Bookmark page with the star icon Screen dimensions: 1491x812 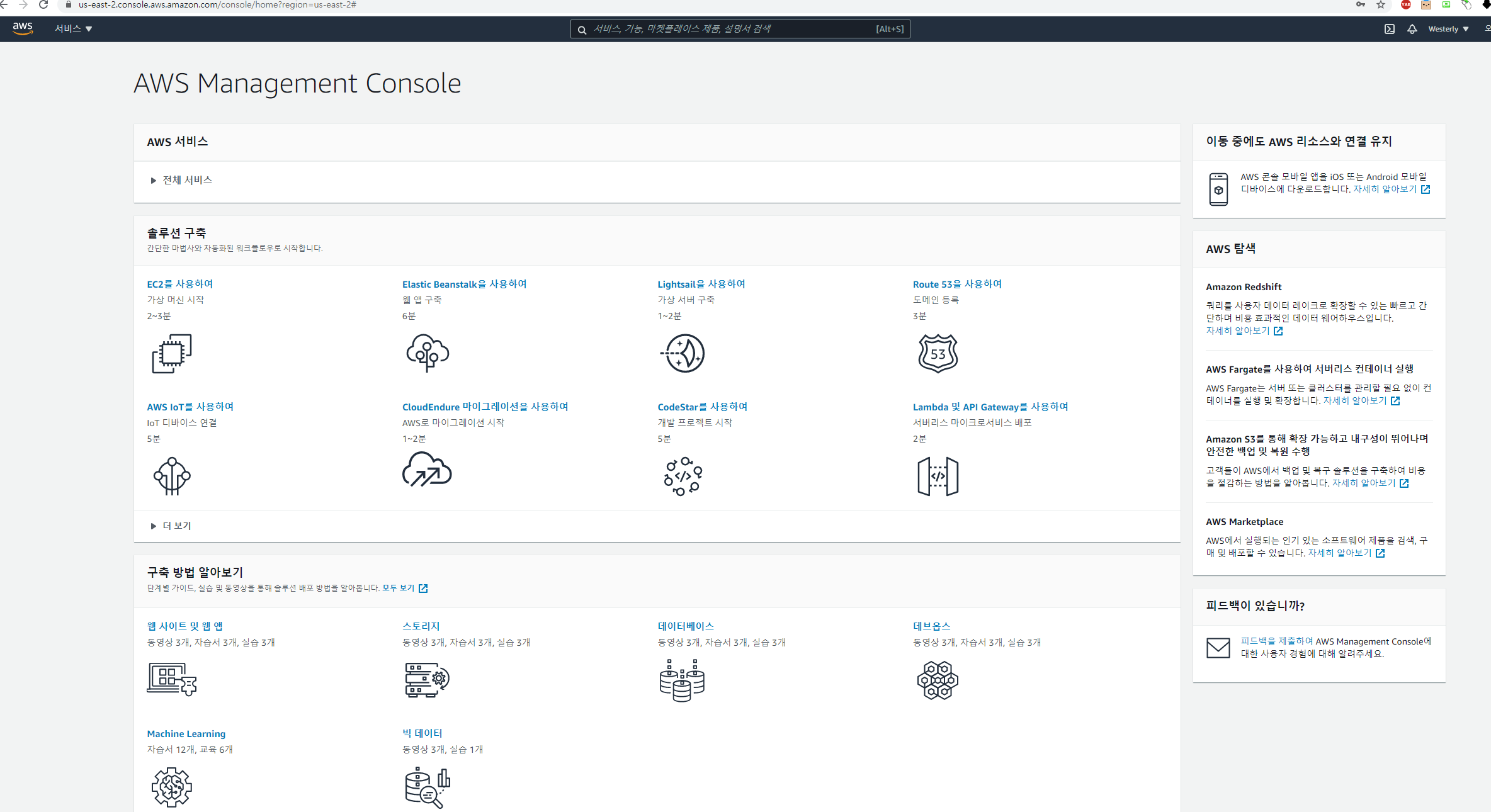coord(1381,4)
